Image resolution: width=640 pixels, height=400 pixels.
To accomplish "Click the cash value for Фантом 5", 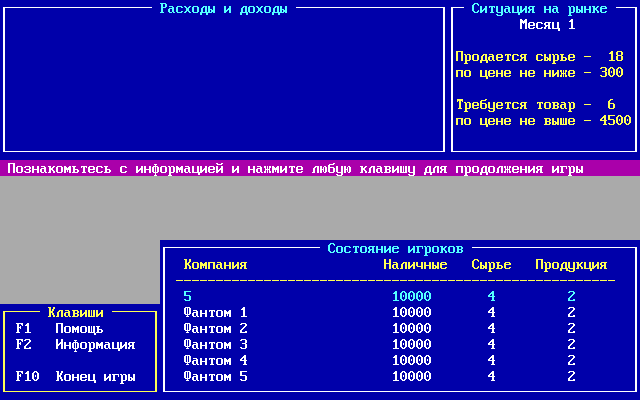I will point(411,376).
